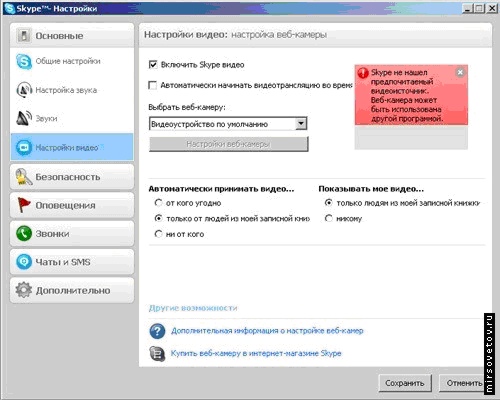Click the padlock icon beside Безопасность

click(24, 177)
